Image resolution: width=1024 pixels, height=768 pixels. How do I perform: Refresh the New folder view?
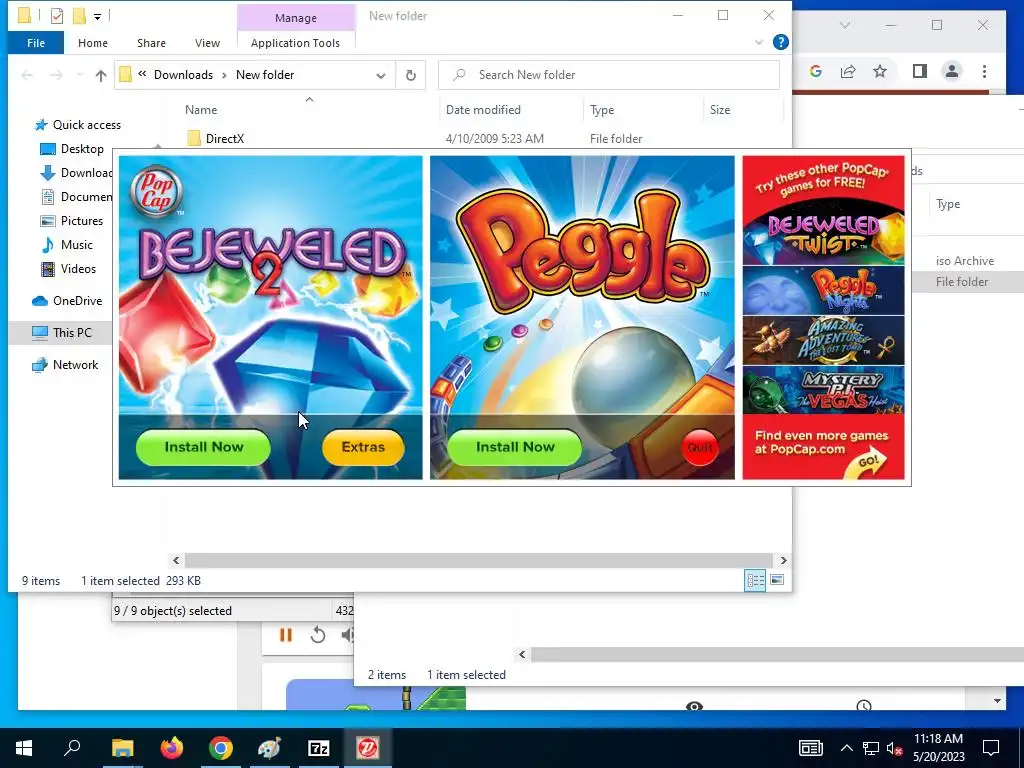(411, 75)
